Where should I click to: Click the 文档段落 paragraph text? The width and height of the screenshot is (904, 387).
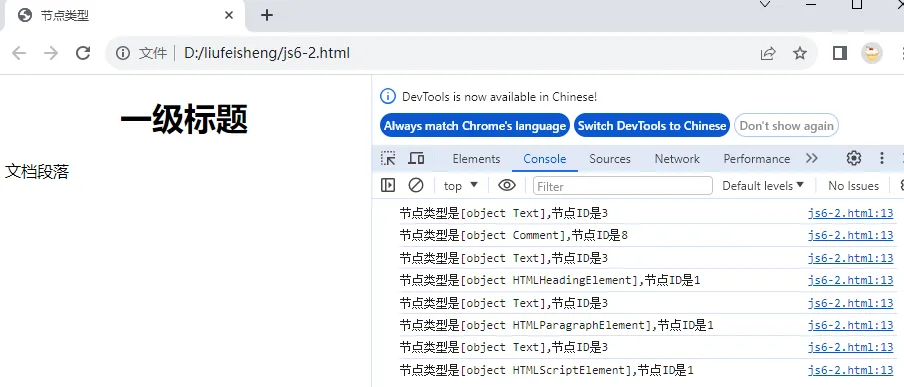[x=37, y=172]
